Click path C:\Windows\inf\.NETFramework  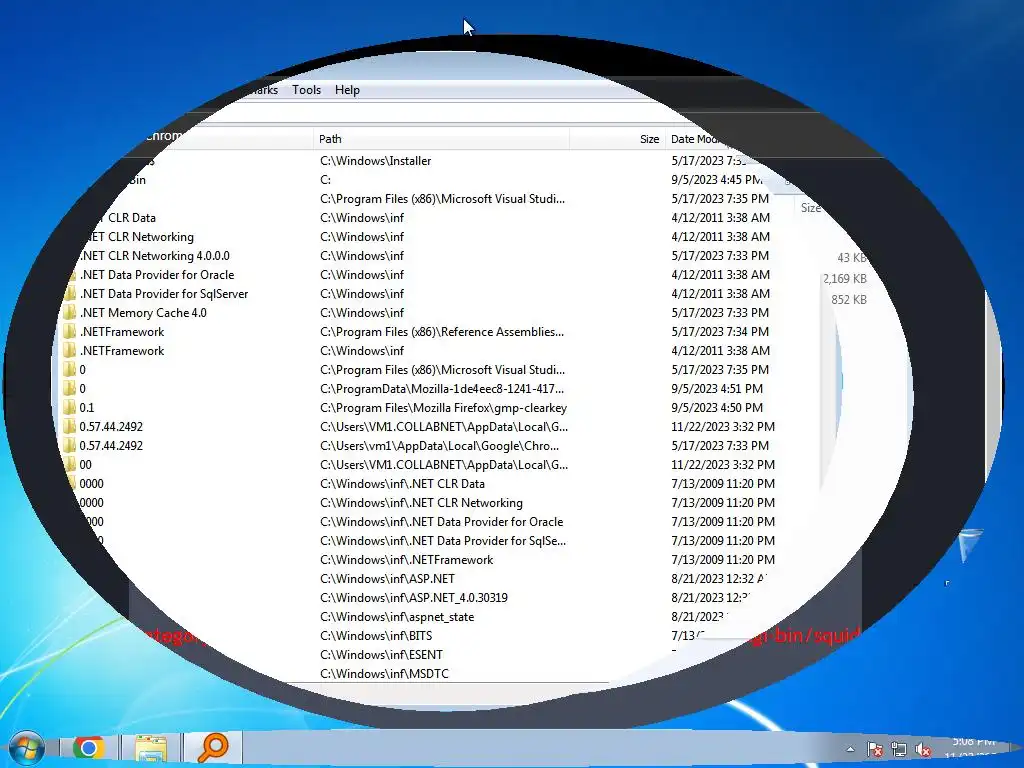(x=406, y=559)
